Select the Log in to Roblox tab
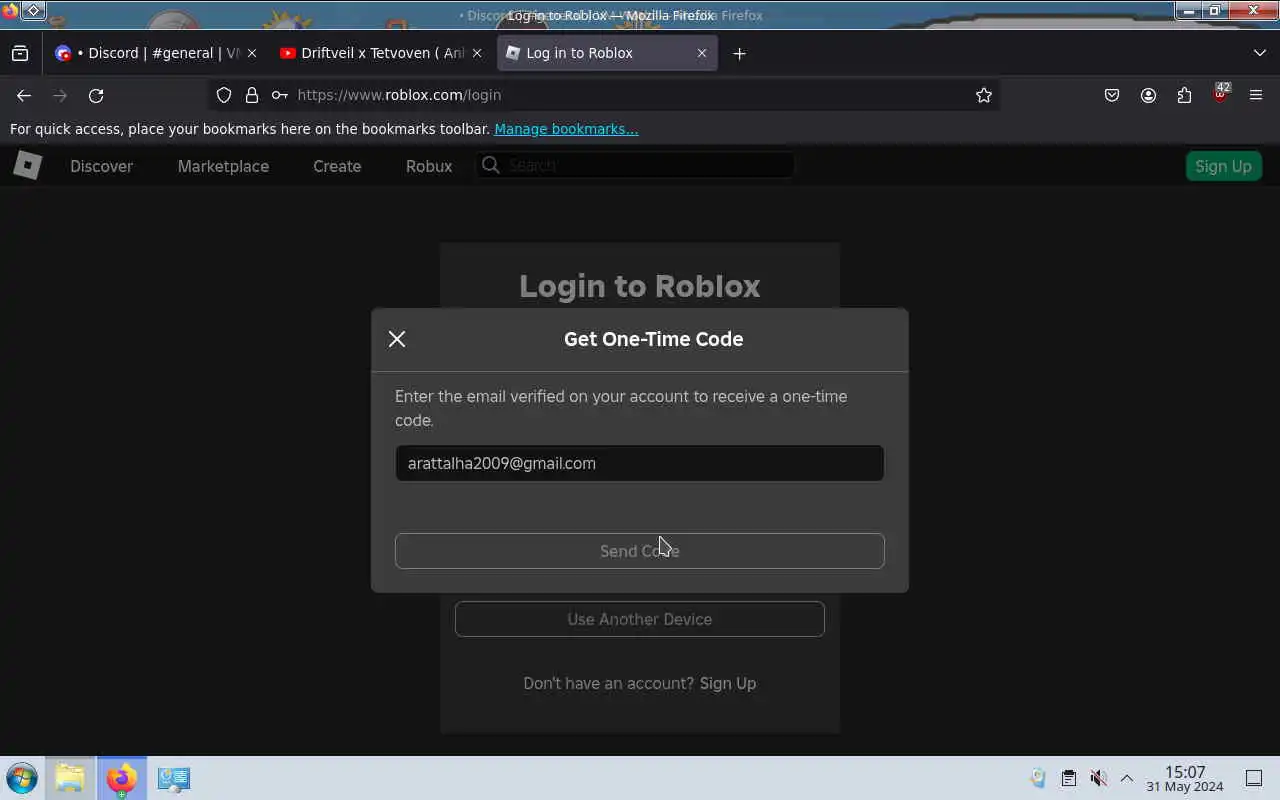 607,53
